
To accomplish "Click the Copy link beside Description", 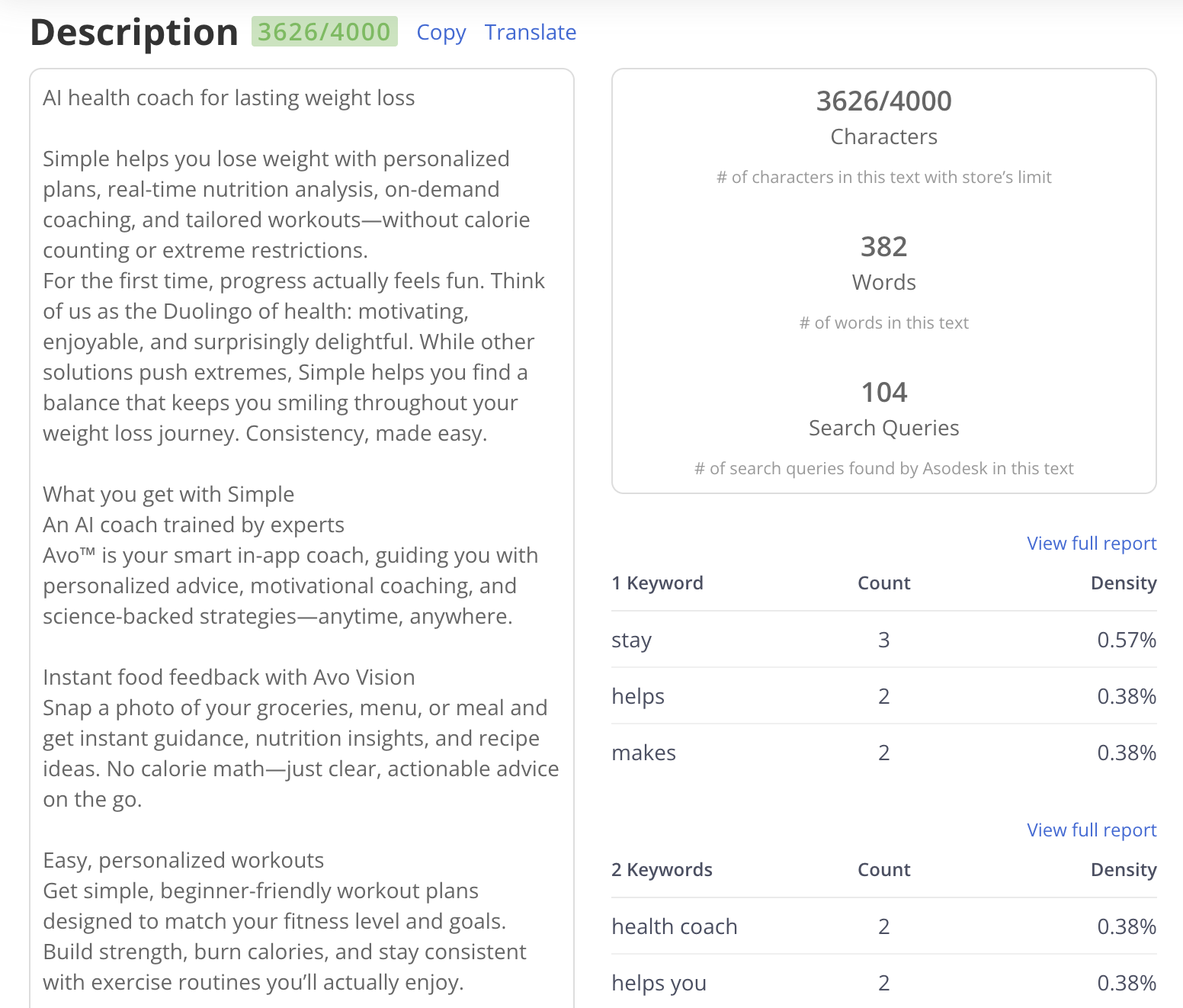I will (x=441, y=33).
